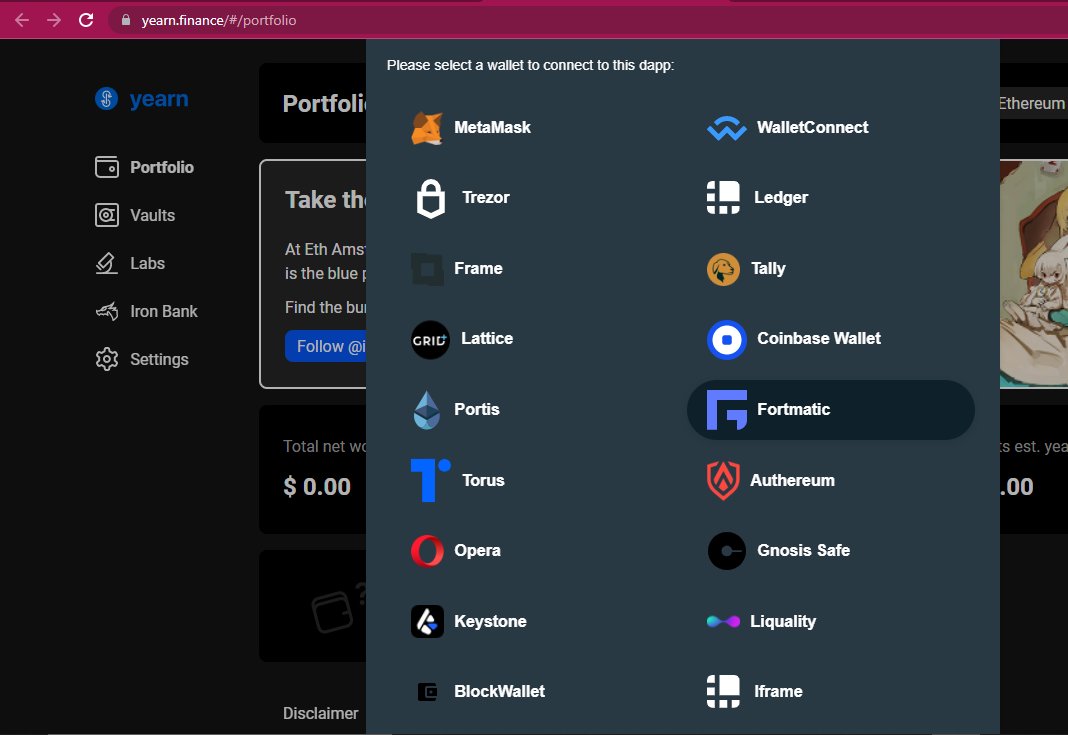Click the BlockWallet icon
Image resolution: width=1068 pixels, height=735 pixels.
click(x=427, y=692)
